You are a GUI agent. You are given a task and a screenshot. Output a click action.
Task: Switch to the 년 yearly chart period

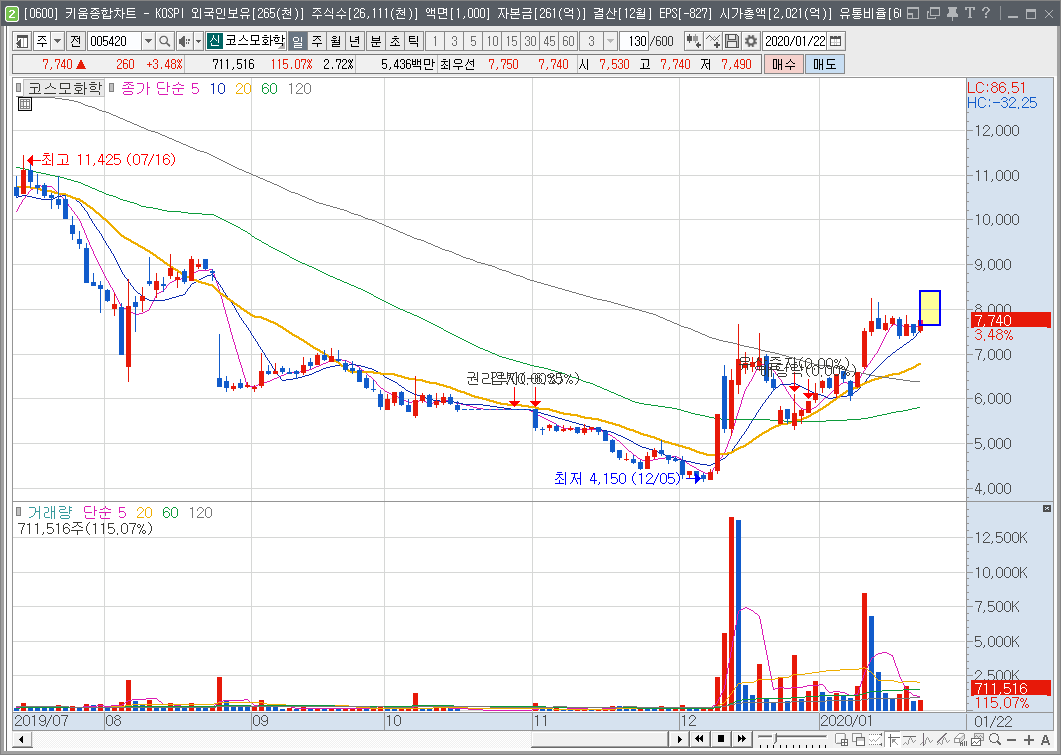355,41
